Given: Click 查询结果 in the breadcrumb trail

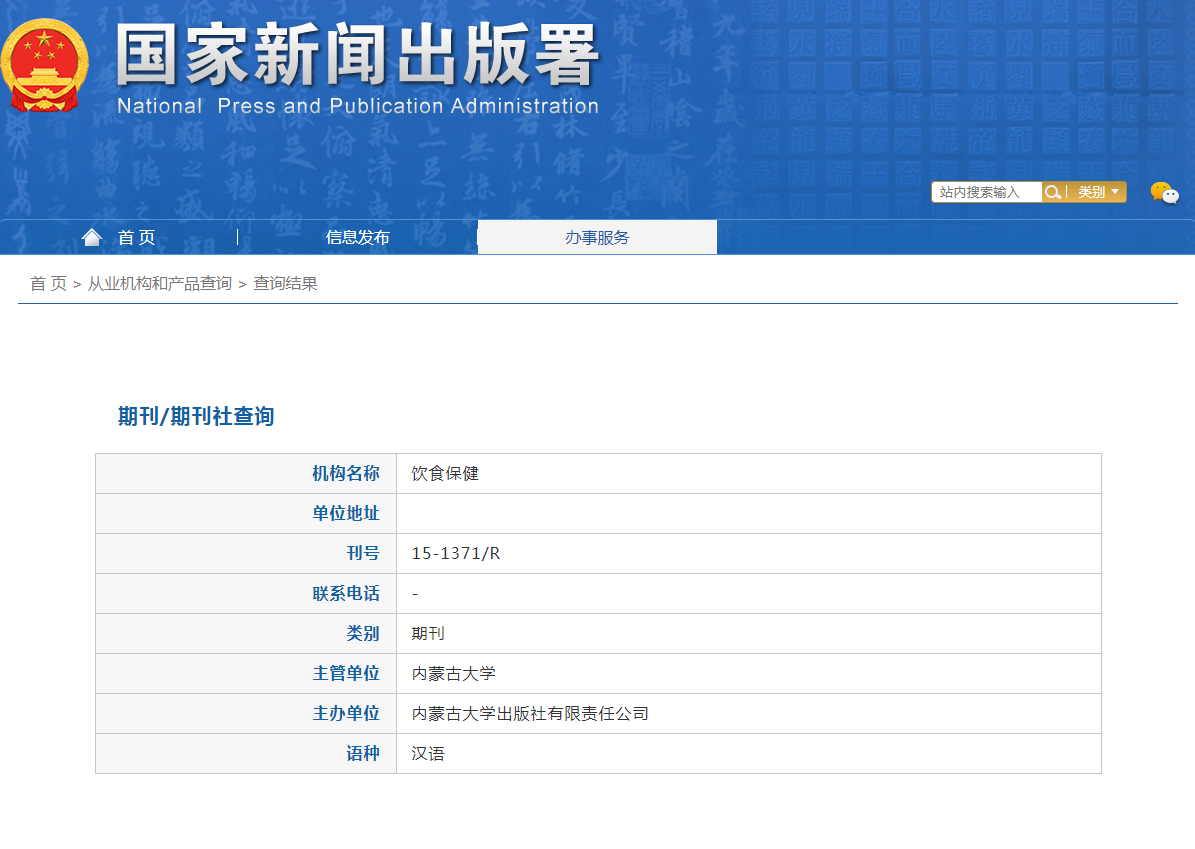Looking at the screenshot, I should 285,284.
